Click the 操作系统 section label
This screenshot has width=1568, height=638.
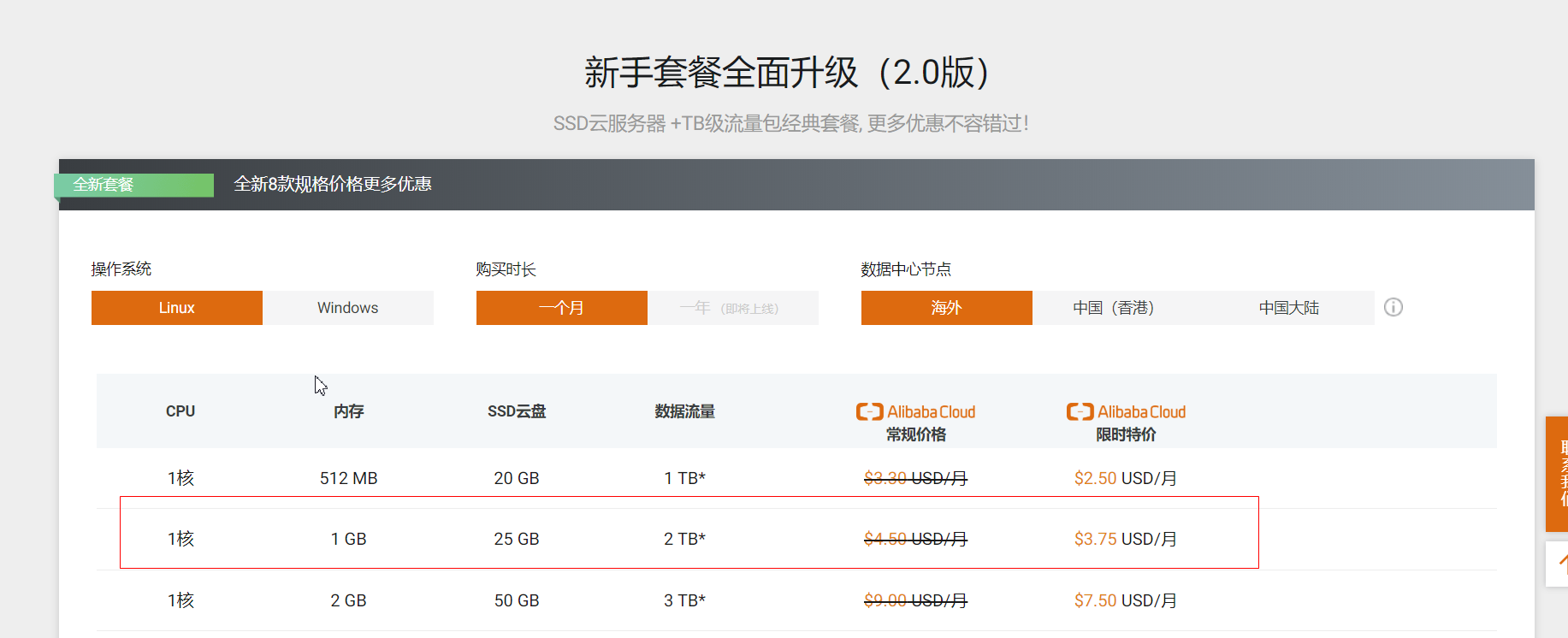tap(121, 269)
